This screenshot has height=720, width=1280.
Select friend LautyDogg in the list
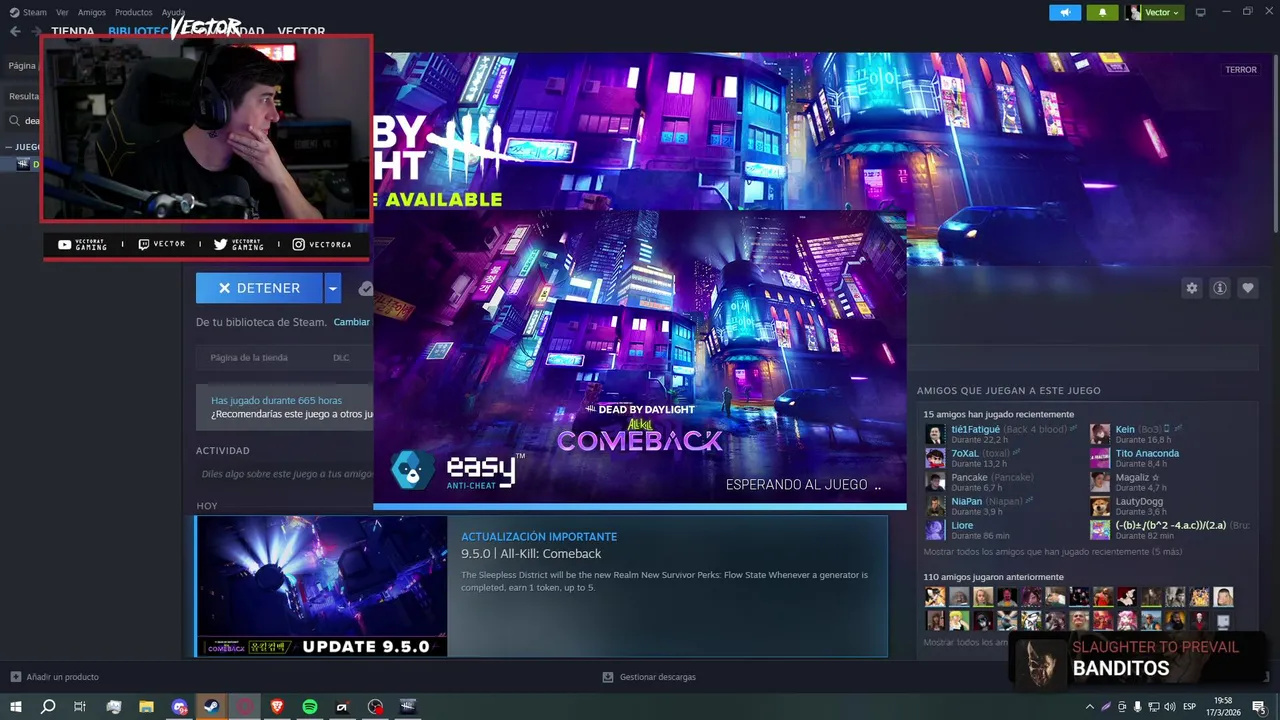1139,501
